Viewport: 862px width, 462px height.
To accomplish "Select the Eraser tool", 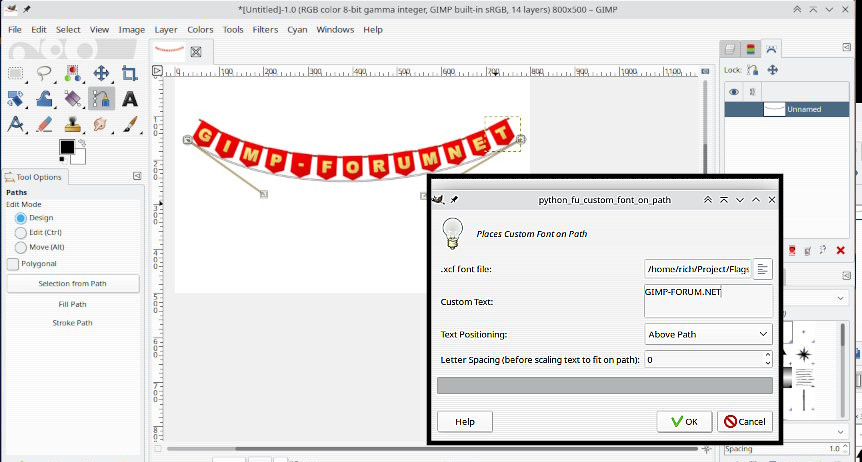I will coord(44,124).
